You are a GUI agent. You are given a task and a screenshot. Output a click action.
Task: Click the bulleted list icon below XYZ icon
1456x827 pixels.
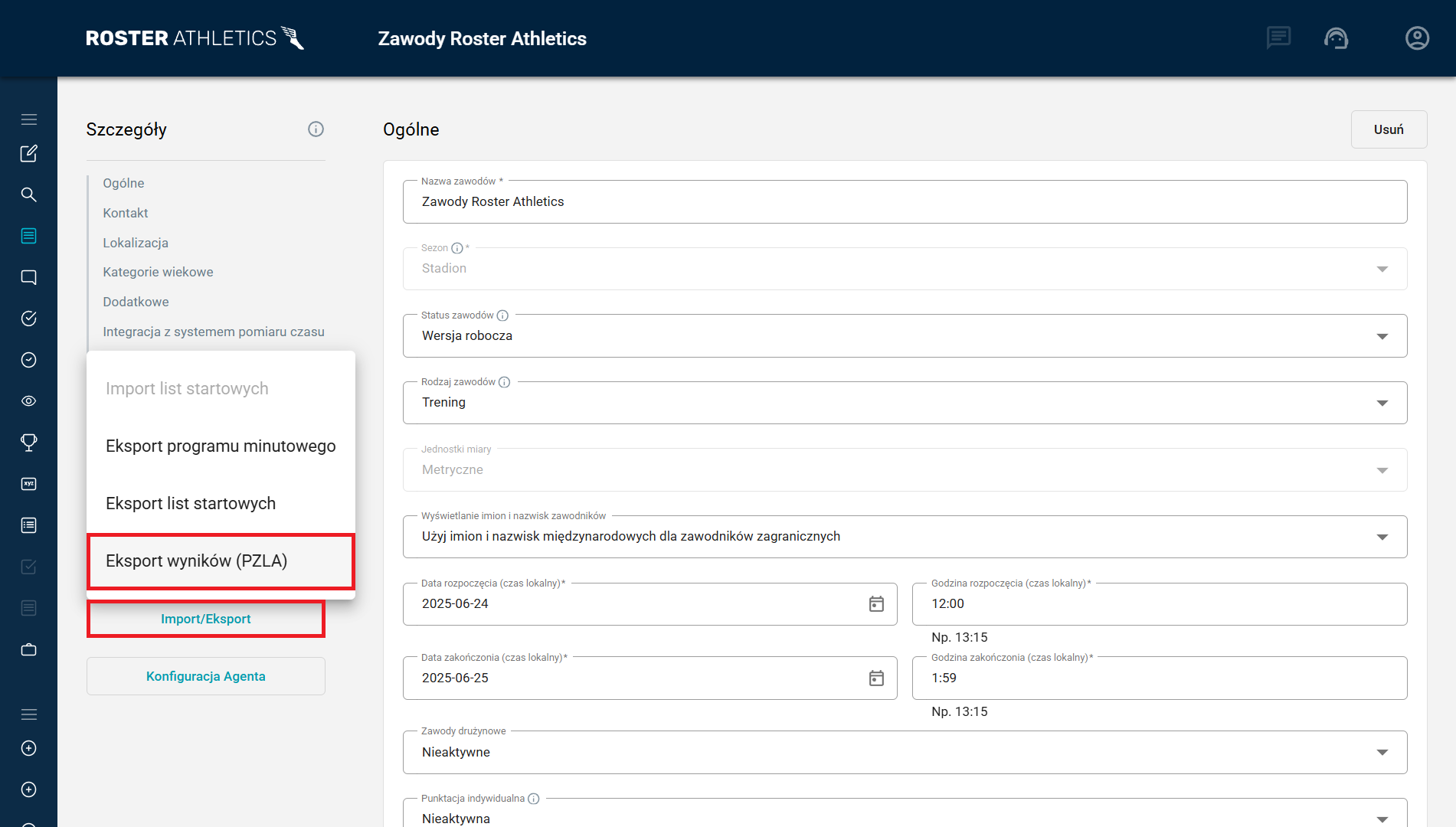pyautogui.click(x=28, y=525)
